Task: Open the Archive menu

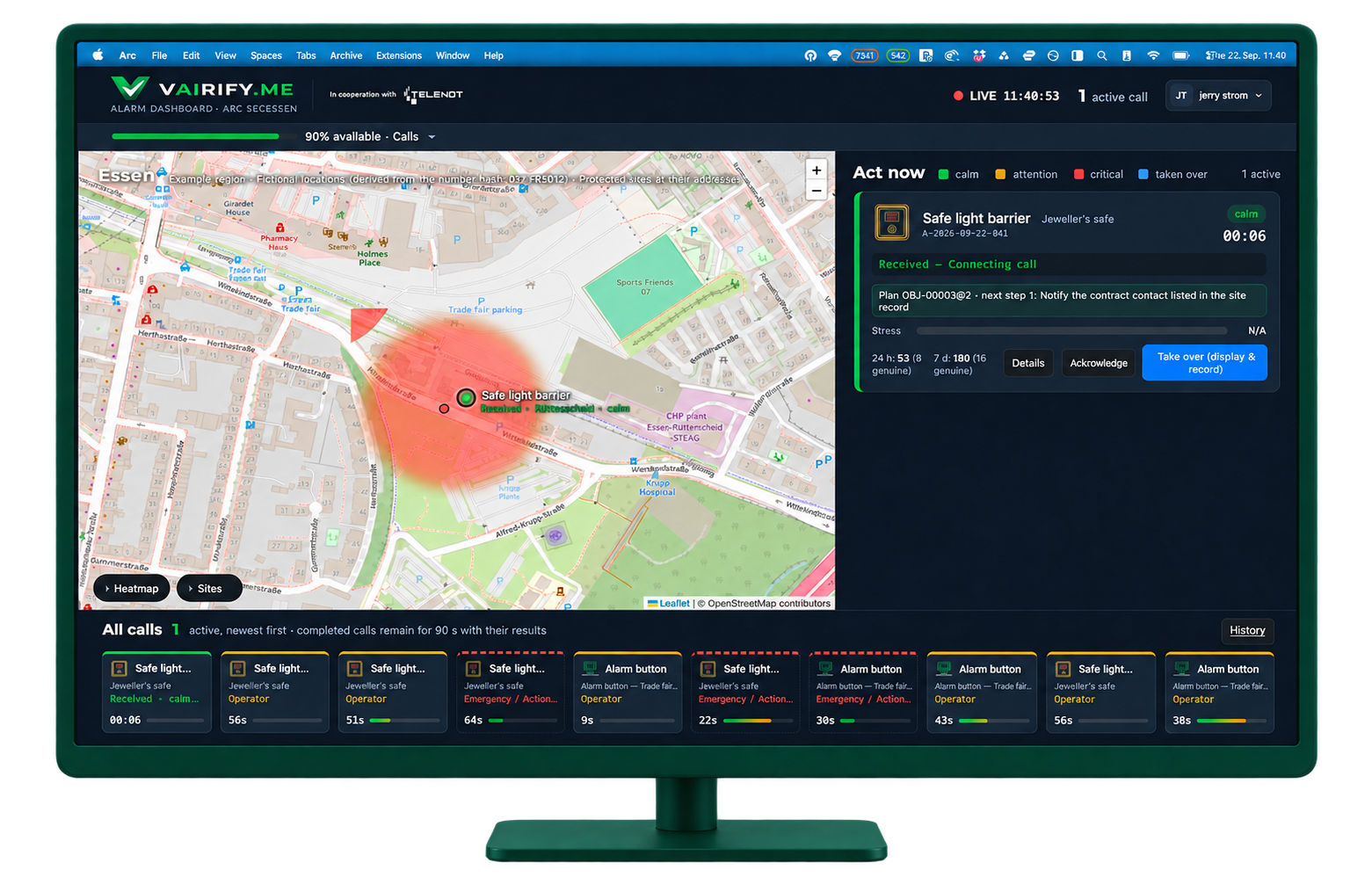Action: pyautogui.click(x=345, y=55)
